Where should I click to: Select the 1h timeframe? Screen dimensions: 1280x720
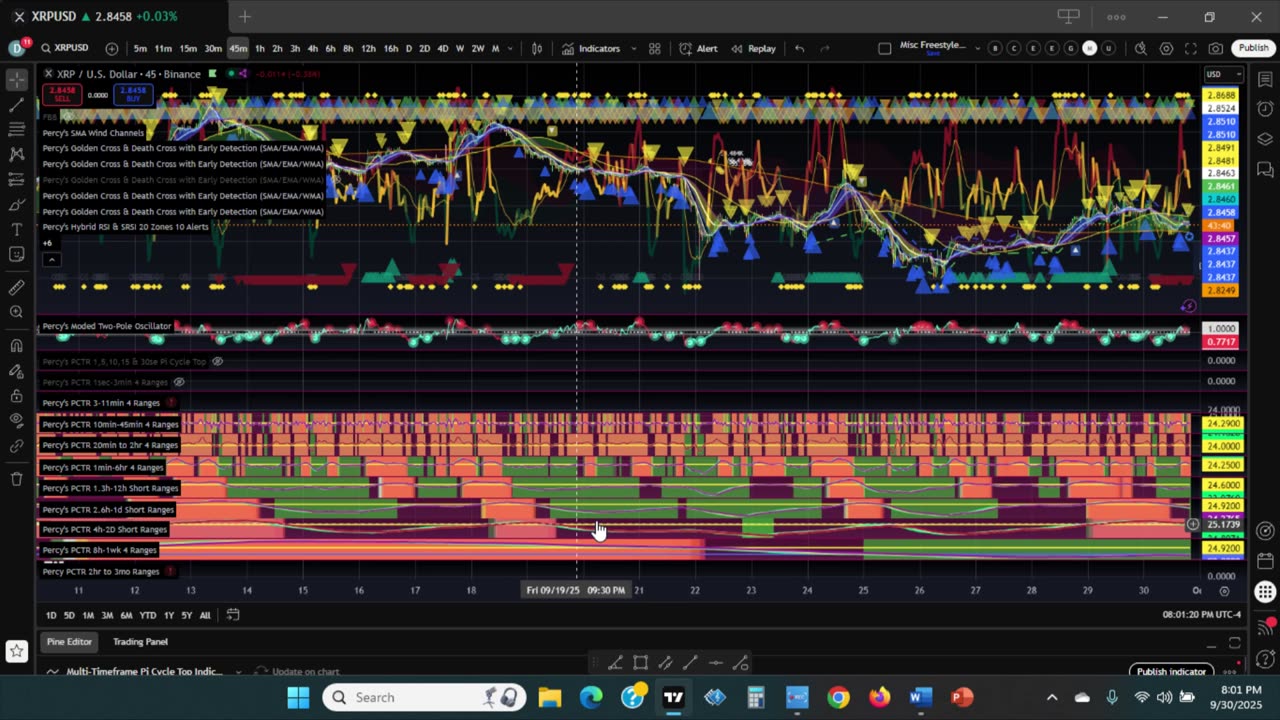(x=260, y=48)
